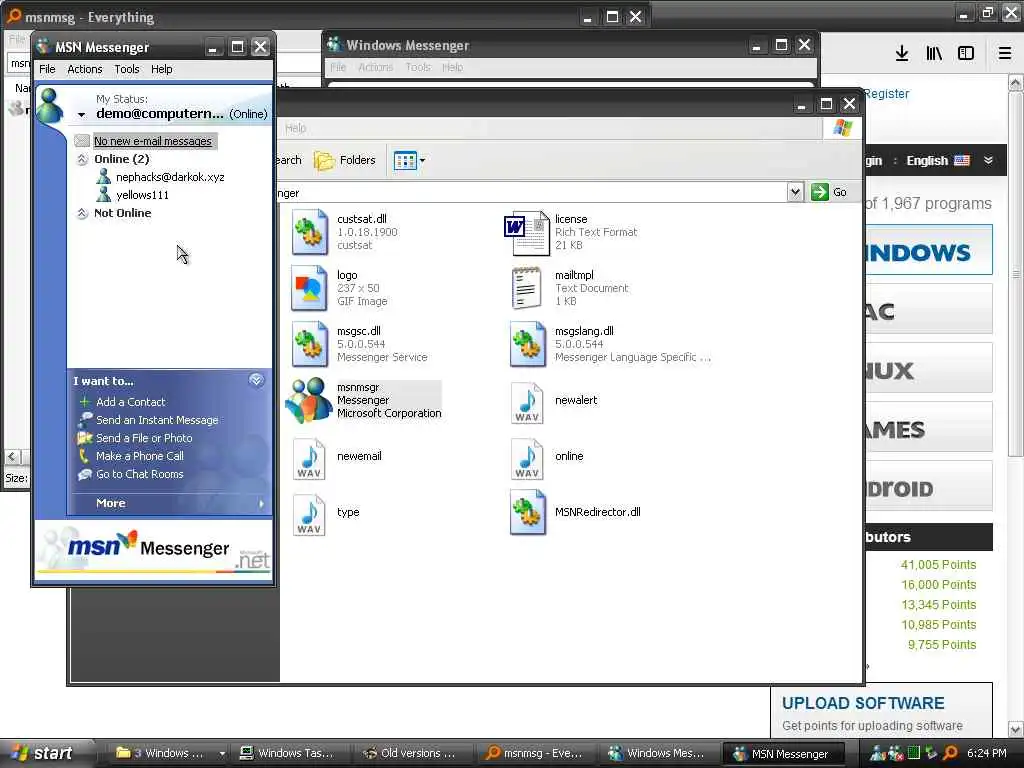
Task: Select contact nephacks@darkok.xyz
Action: (x=170, y=177)
